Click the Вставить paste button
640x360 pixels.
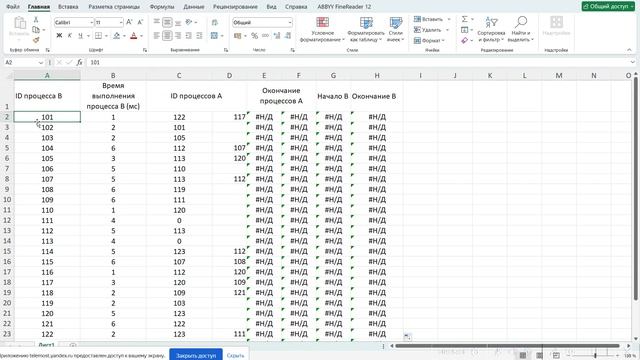pyautogui.click(x=19, y=29)
